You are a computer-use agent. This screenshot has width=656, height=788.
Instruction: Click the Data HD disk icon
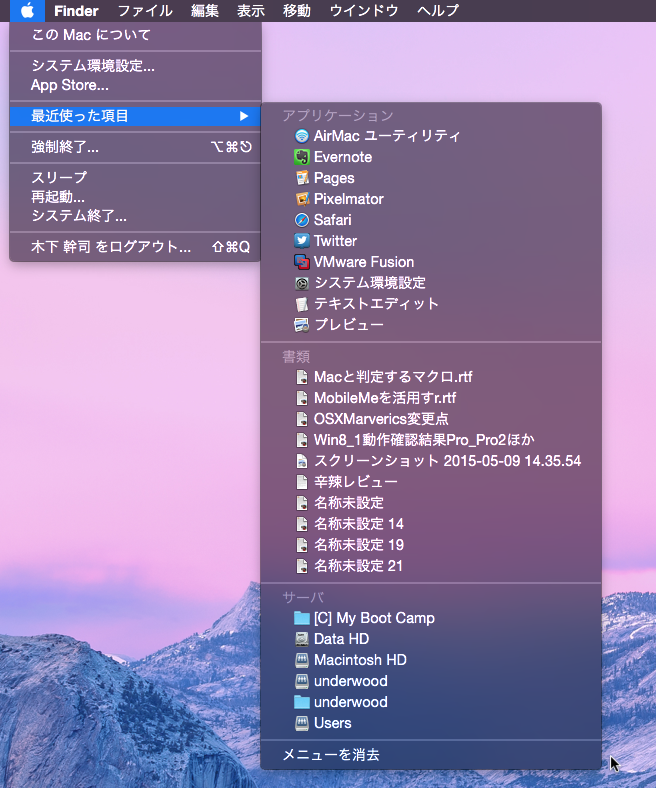302,639
